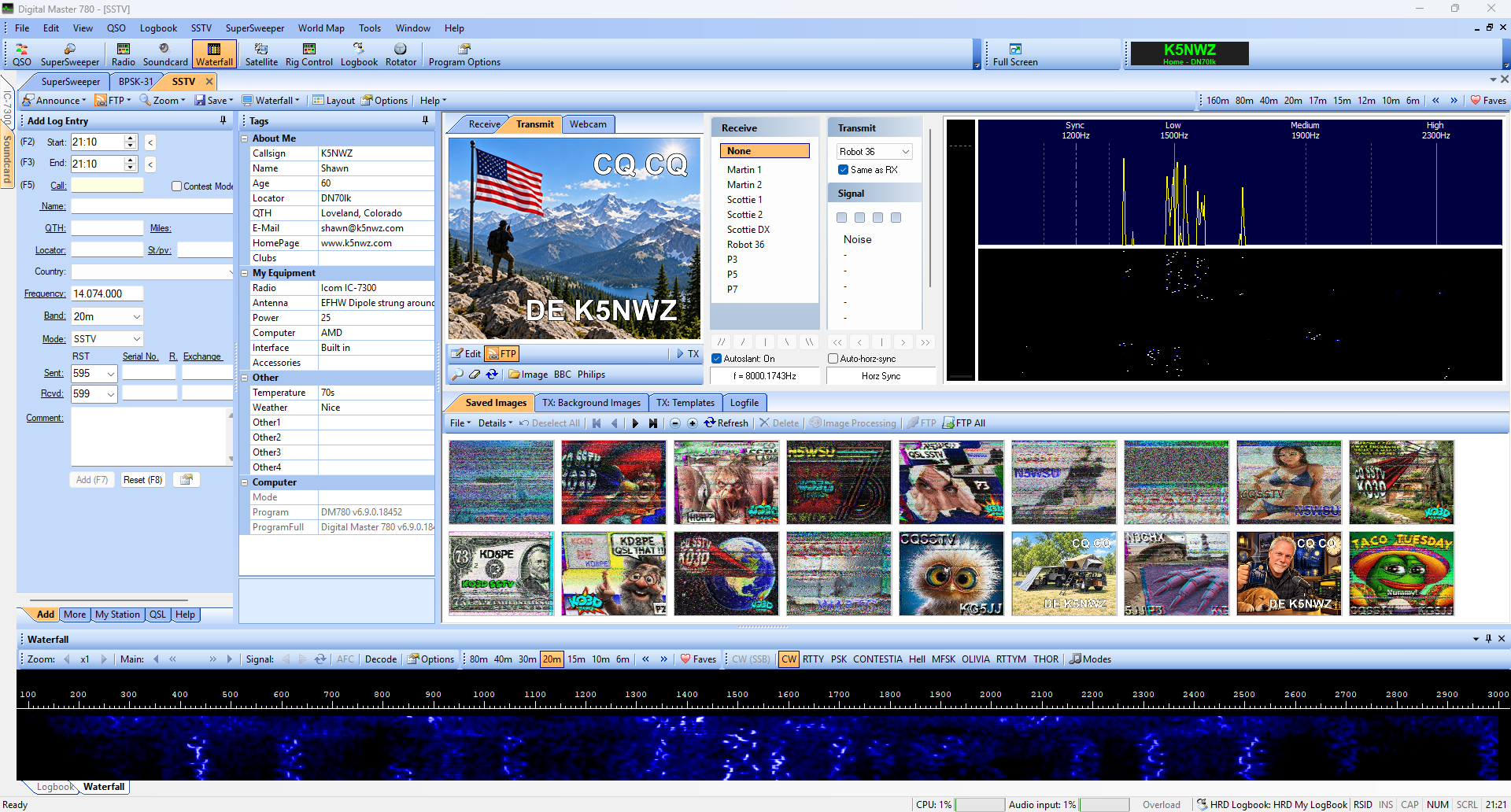Enable the Auto-horz-sync checkbox

(833, 359)
